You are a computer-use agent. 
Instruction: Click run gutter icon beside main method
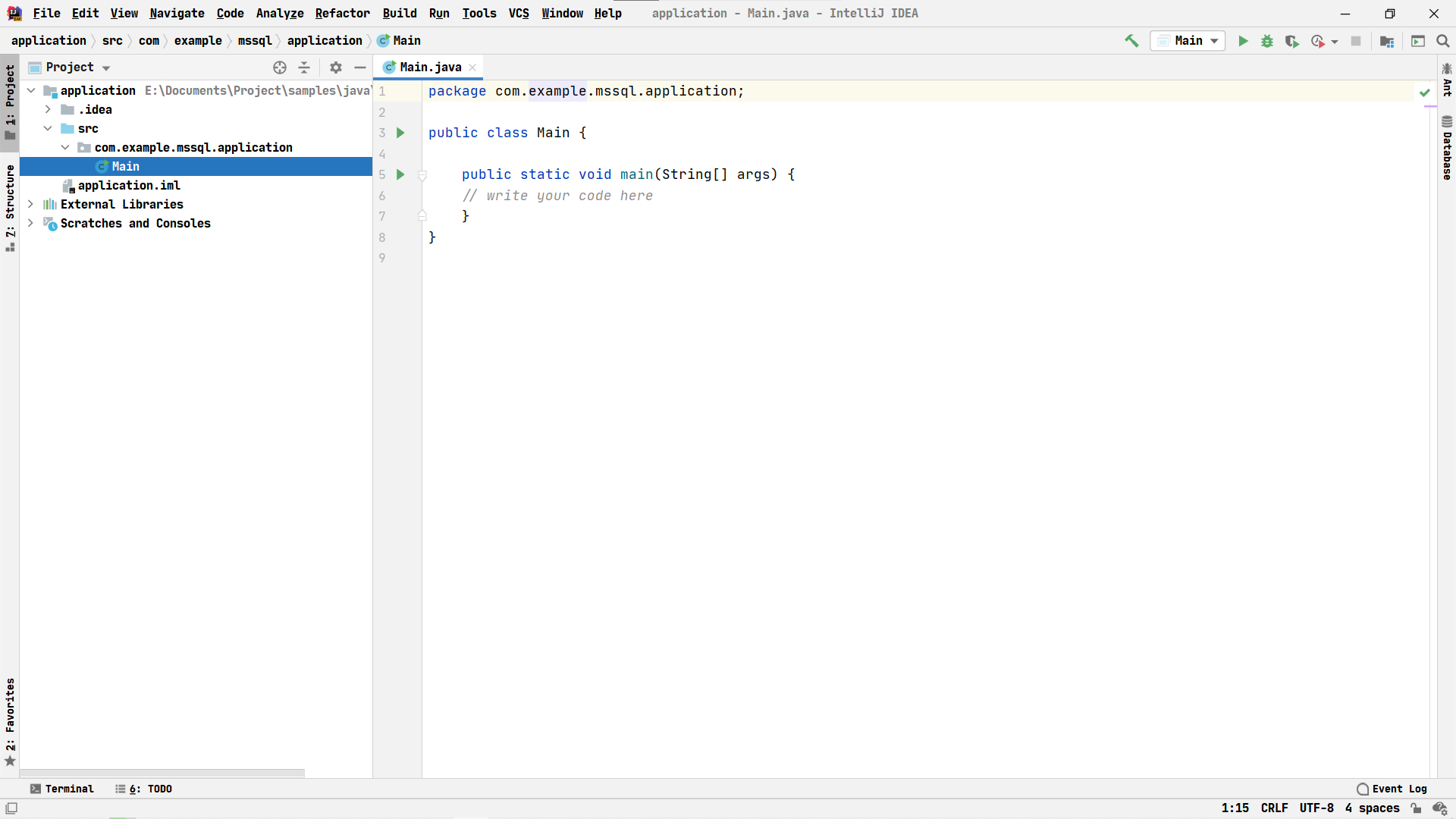(400, 175)
